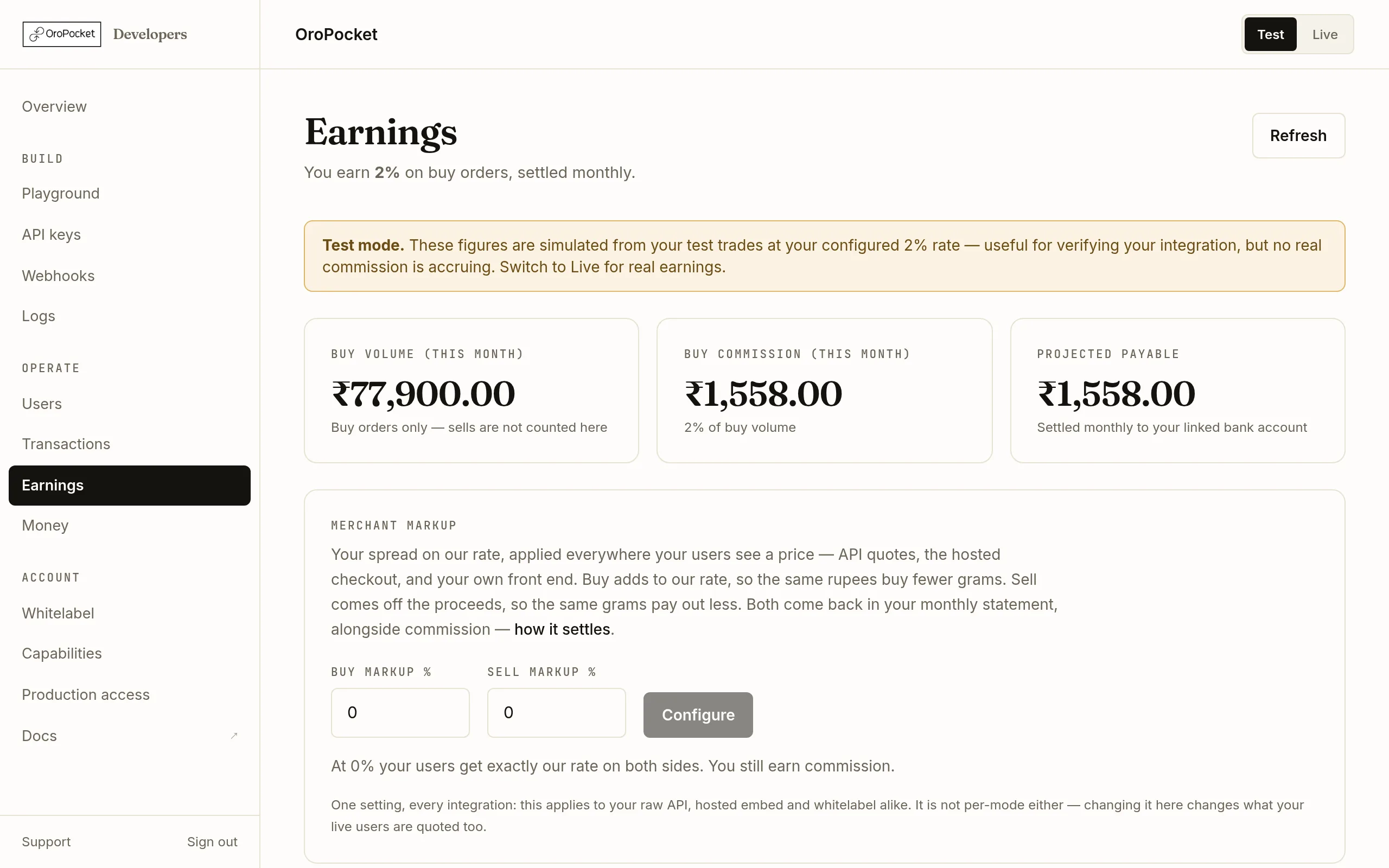
Task: Select Money in sidebar
Action: pos(46,526)
